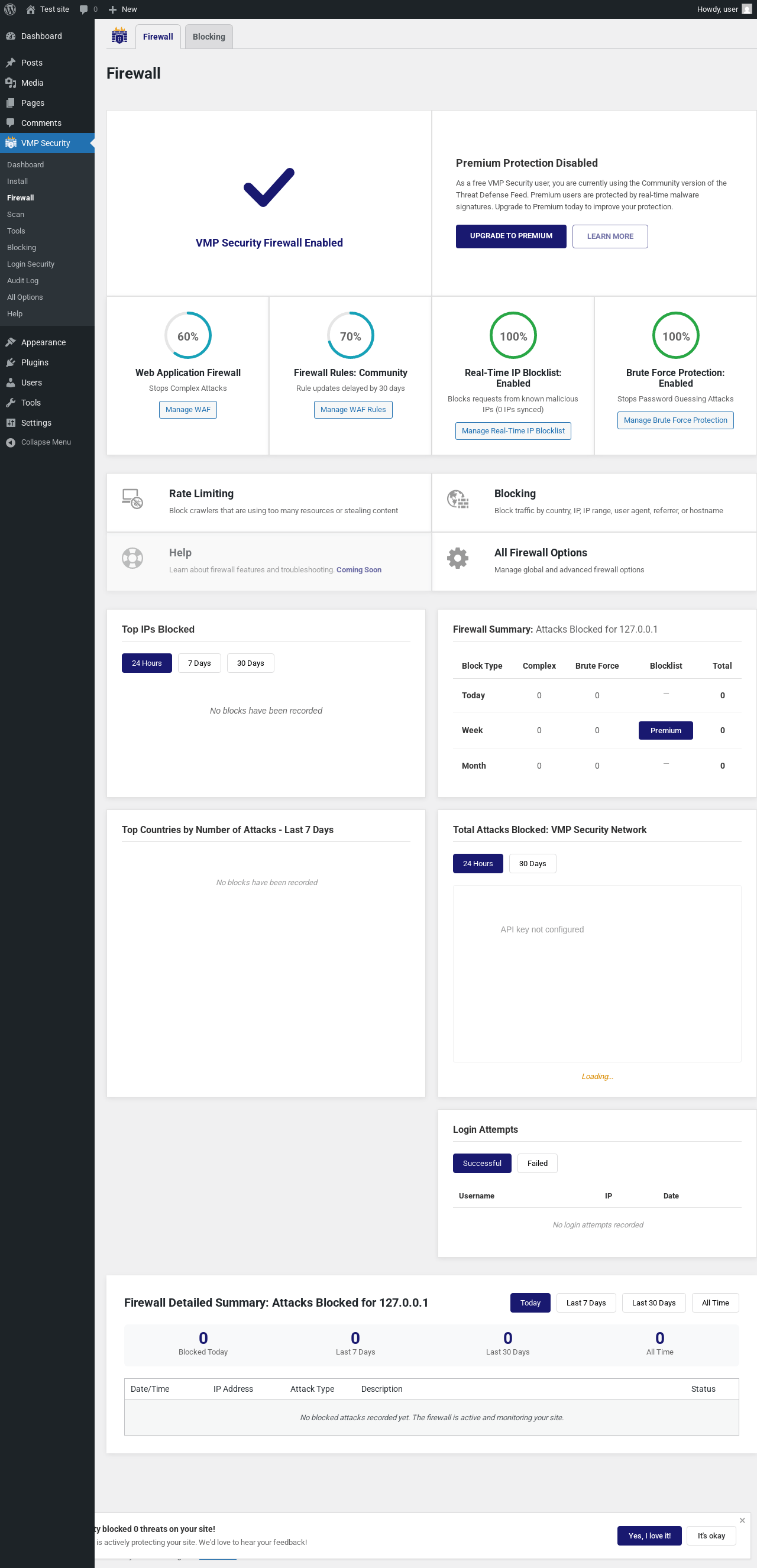Click the Help lifebuoy icon
Viewport: 757px width, 1568px height.
[x=132, y=558]
